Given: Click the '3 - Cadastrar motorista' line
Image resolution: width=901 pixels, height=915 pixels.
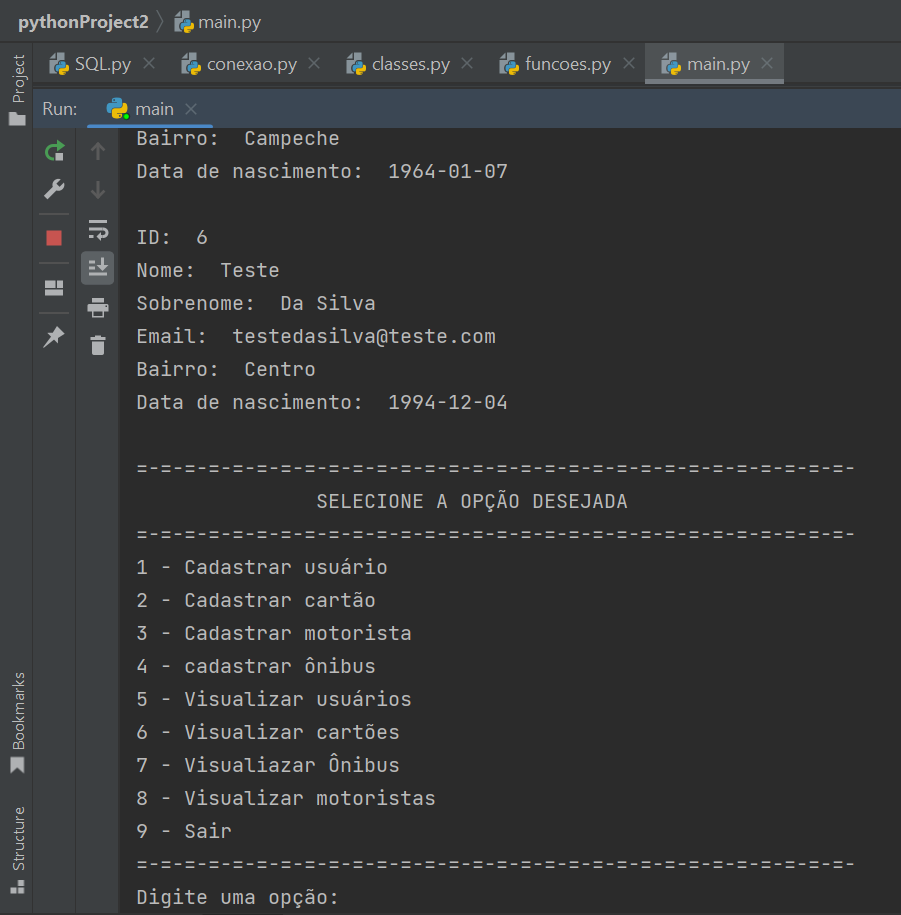Looking at the screenshot, I should tap(274, 634).
